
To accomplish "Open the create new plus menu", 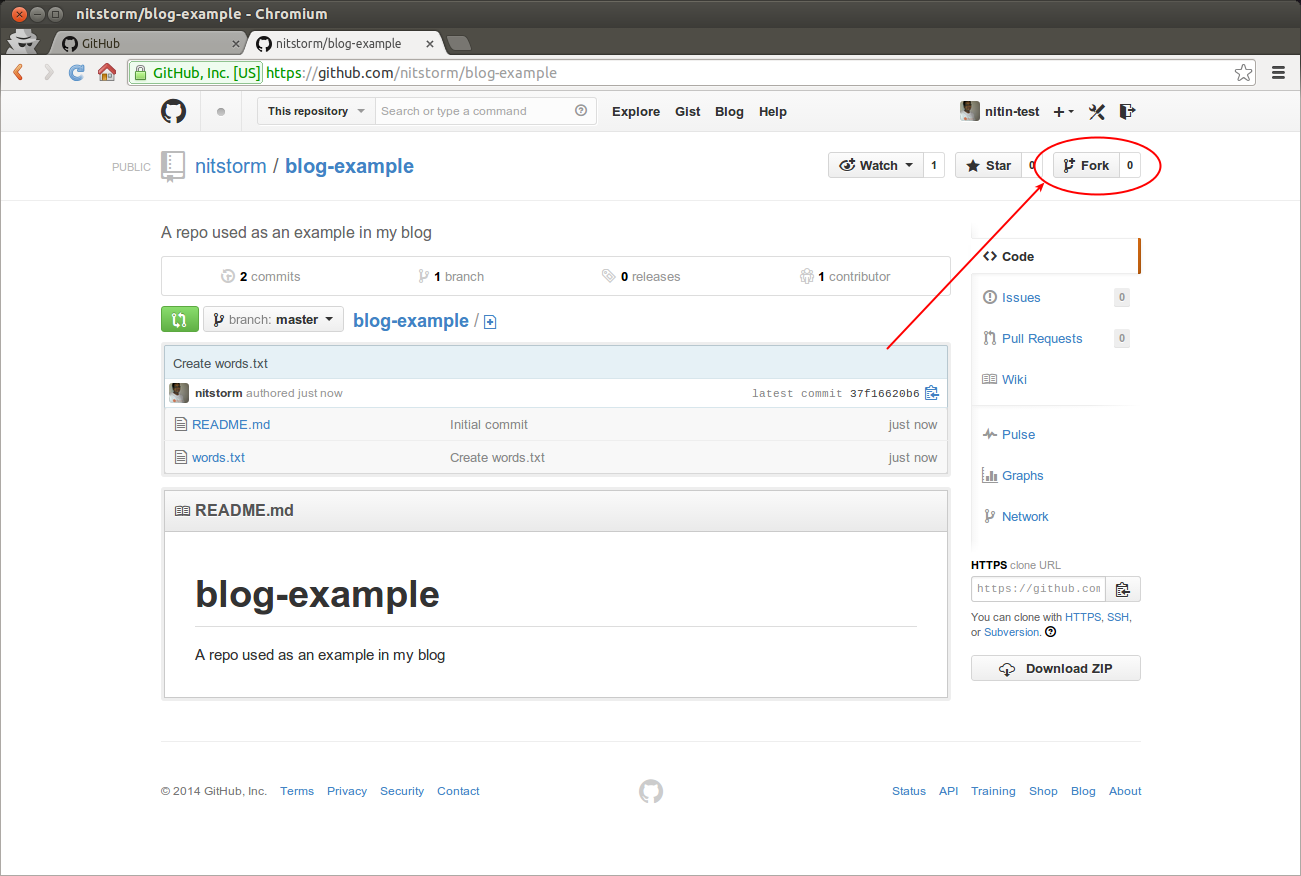I will coord(1064,112).
